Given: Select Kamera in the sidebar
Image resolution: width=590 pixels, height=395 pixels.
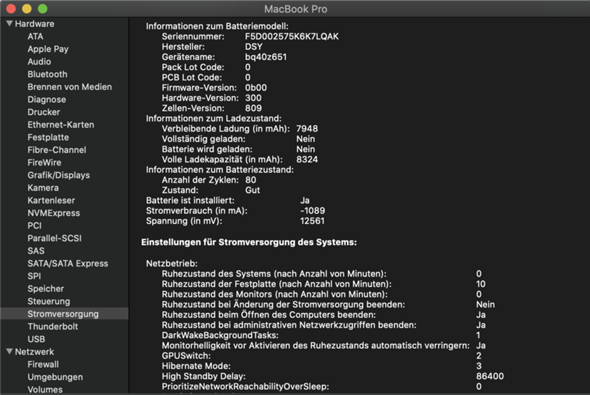Looking at the screenshot, I should [43, 188].
